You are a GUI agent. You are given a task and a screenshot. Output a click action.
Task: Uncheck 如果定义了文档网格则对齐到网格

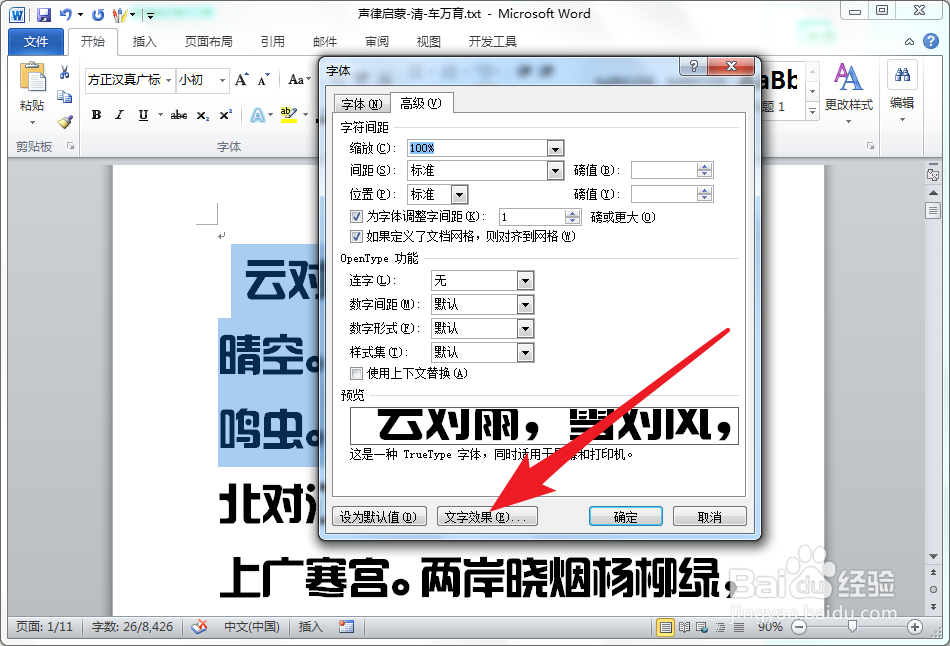(x=357, y=237)
